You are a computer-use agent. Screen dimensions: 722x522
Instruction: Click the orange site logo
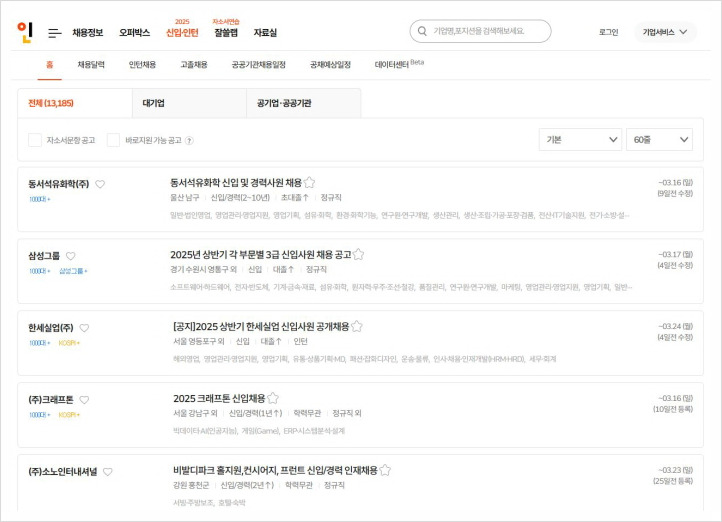tap(25, 32)
